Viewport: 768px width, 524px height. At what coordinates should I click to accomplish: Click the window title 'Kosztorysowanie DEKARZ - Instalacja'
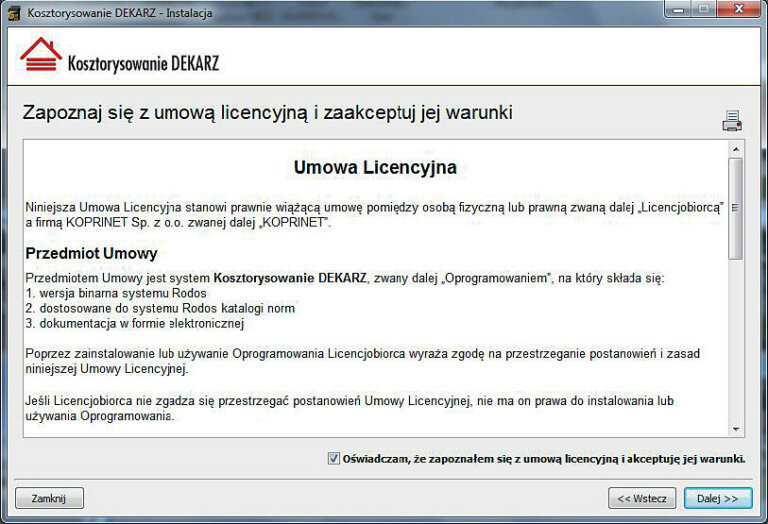point(120,13)
